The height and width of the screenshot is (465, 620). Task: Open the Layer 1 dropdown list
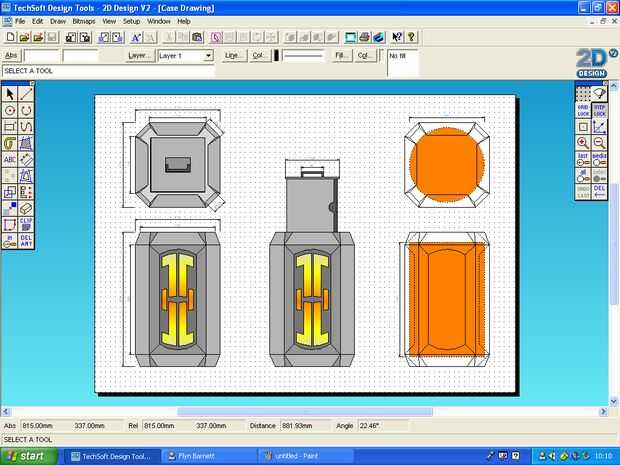(x=208, y=56)
